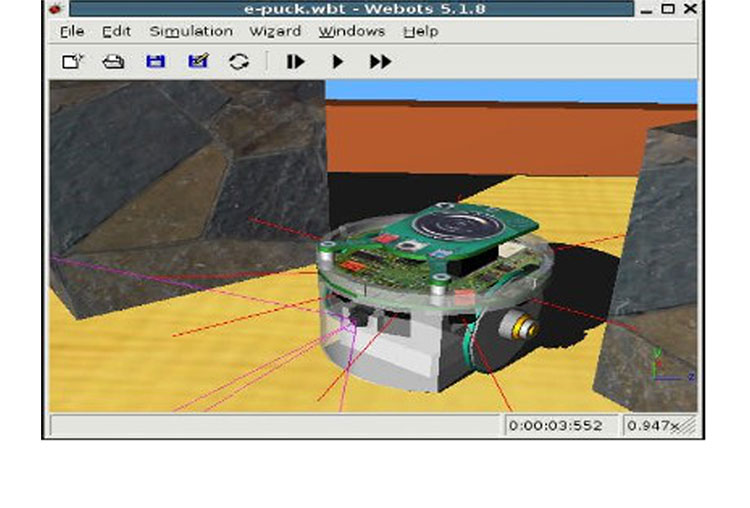Screen dimensions: 750x508
Task: Open the Simulation menu
Action: click(191, 31)
